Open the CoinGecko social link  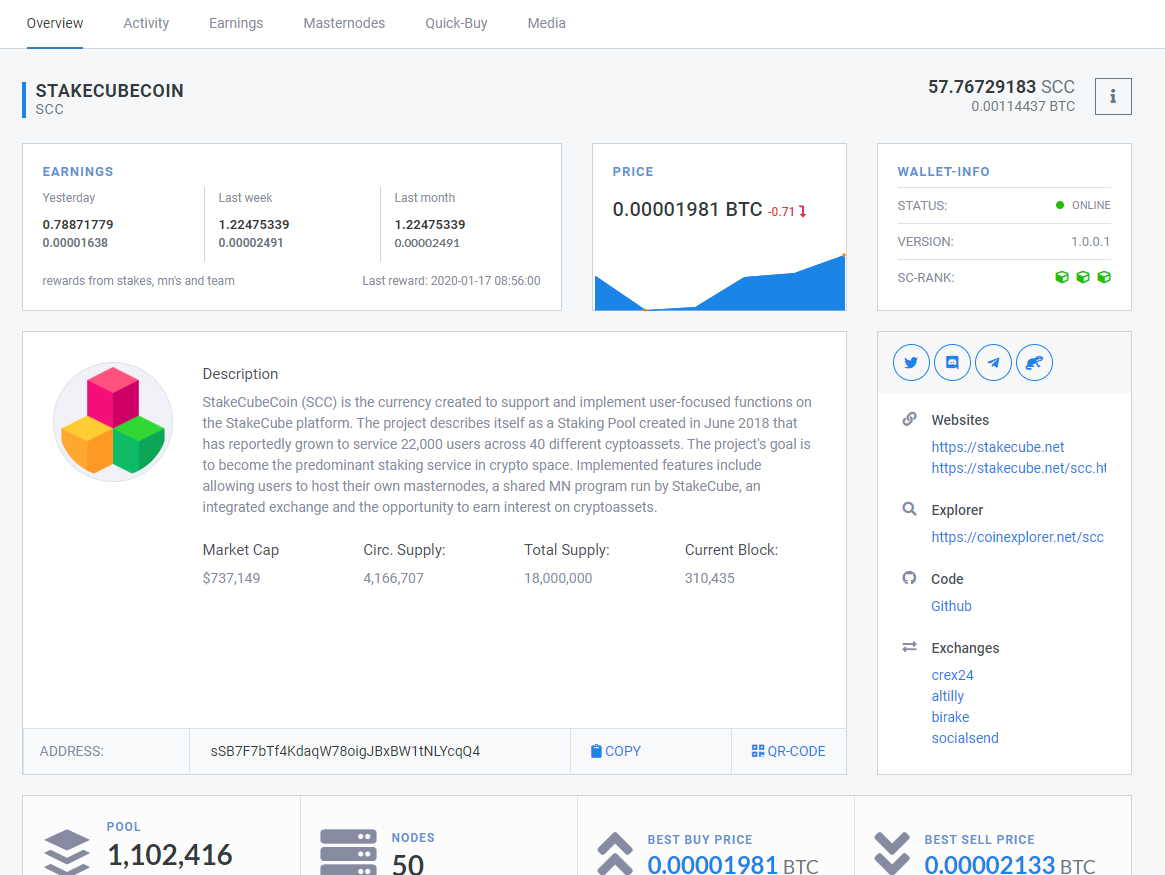coord(1034,362)
